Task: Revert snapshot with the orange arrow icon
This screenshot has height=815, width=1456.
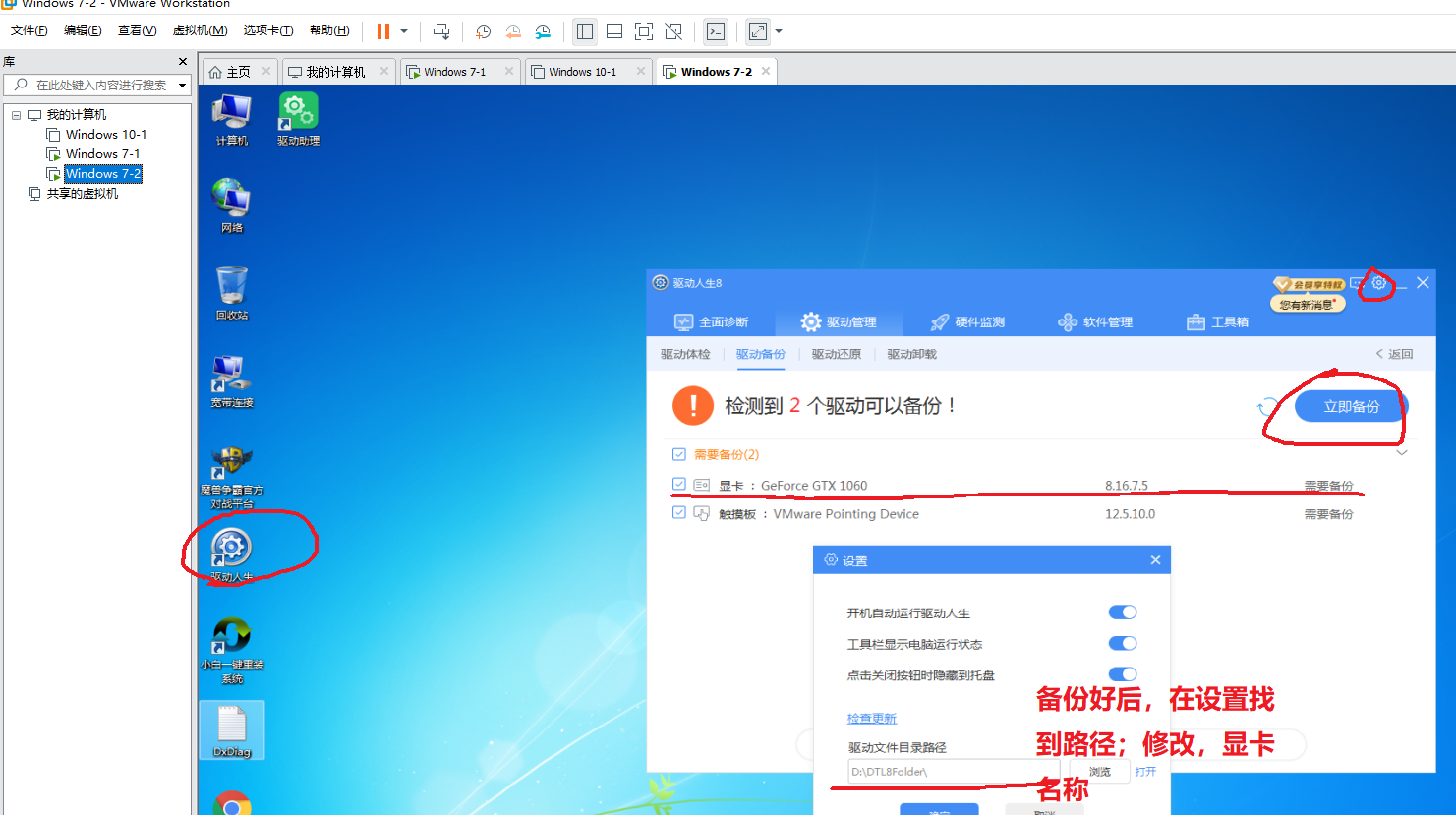Action: tap(512, 31)
